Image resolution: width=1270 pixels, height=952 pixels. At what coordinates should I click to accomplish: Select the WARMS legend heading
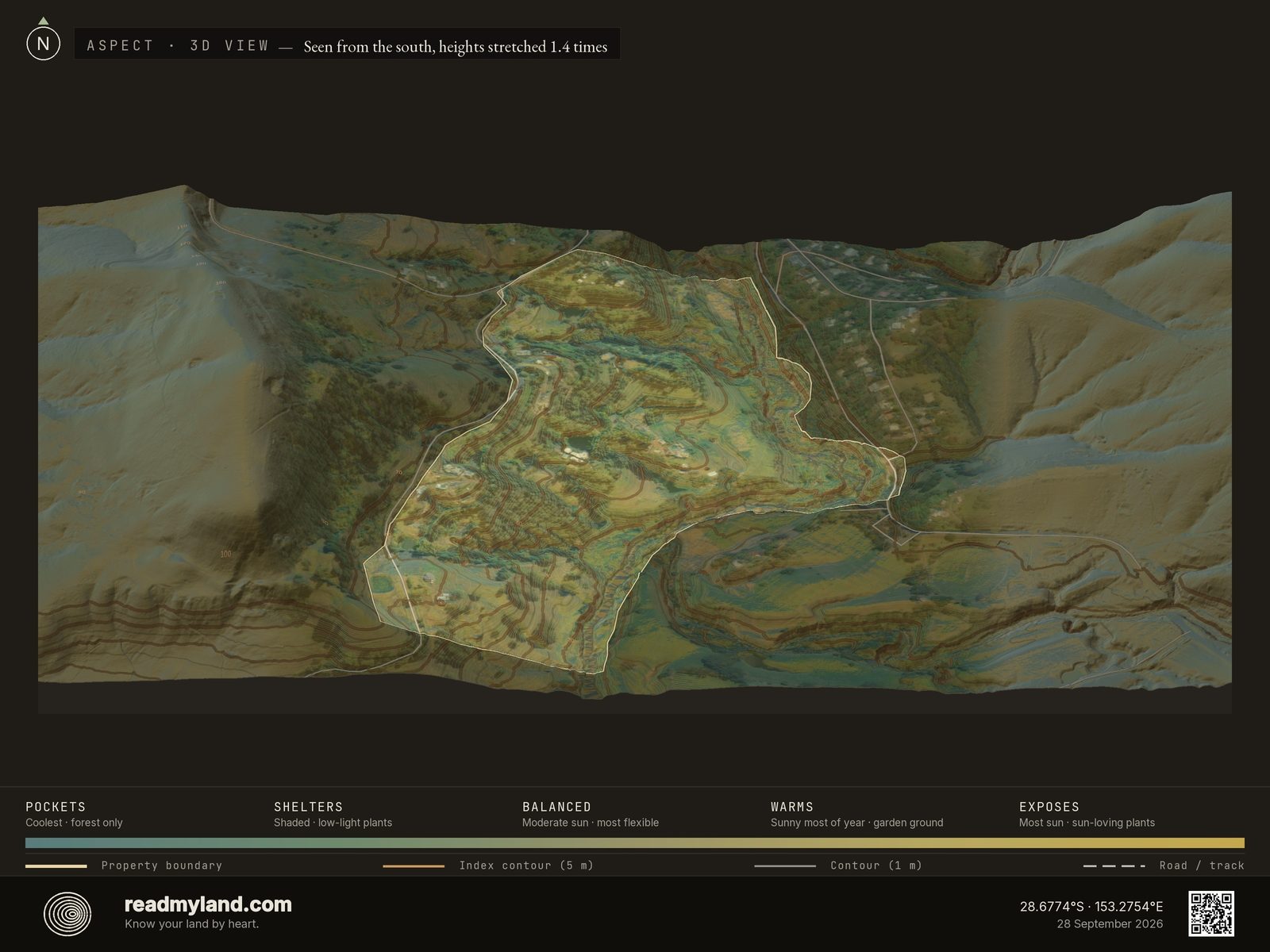[x=791, y=807]
